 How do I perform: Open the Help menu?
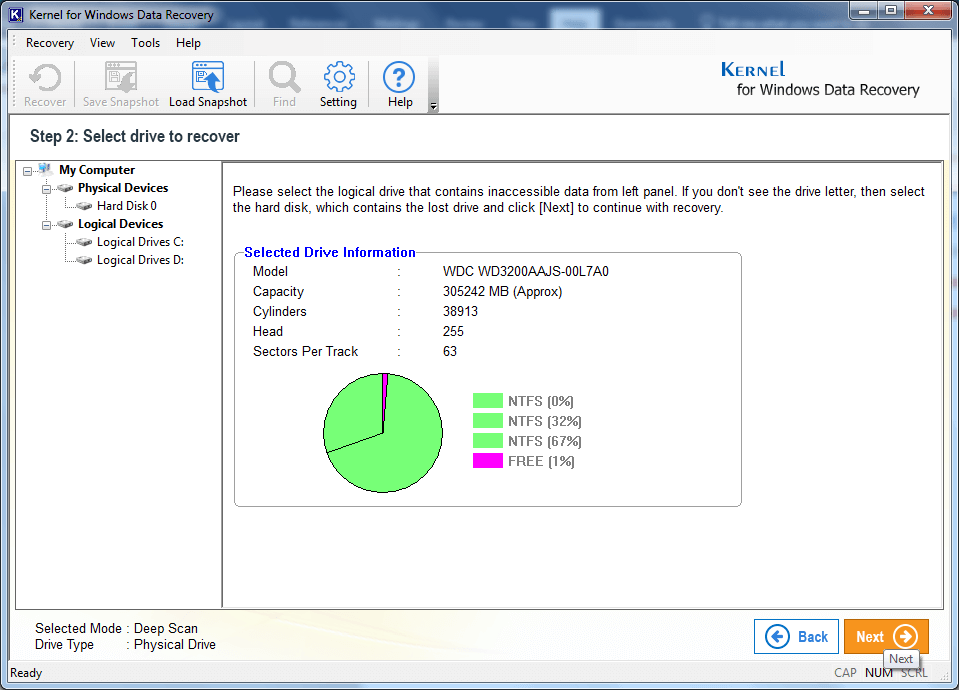coord(188,43)
